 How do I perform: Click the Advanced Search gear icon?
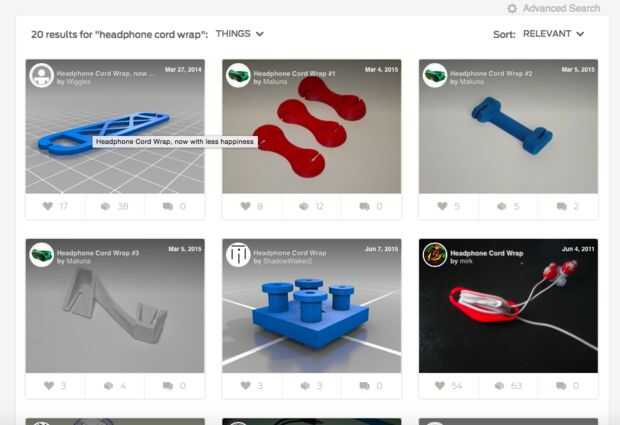point(512,8)
